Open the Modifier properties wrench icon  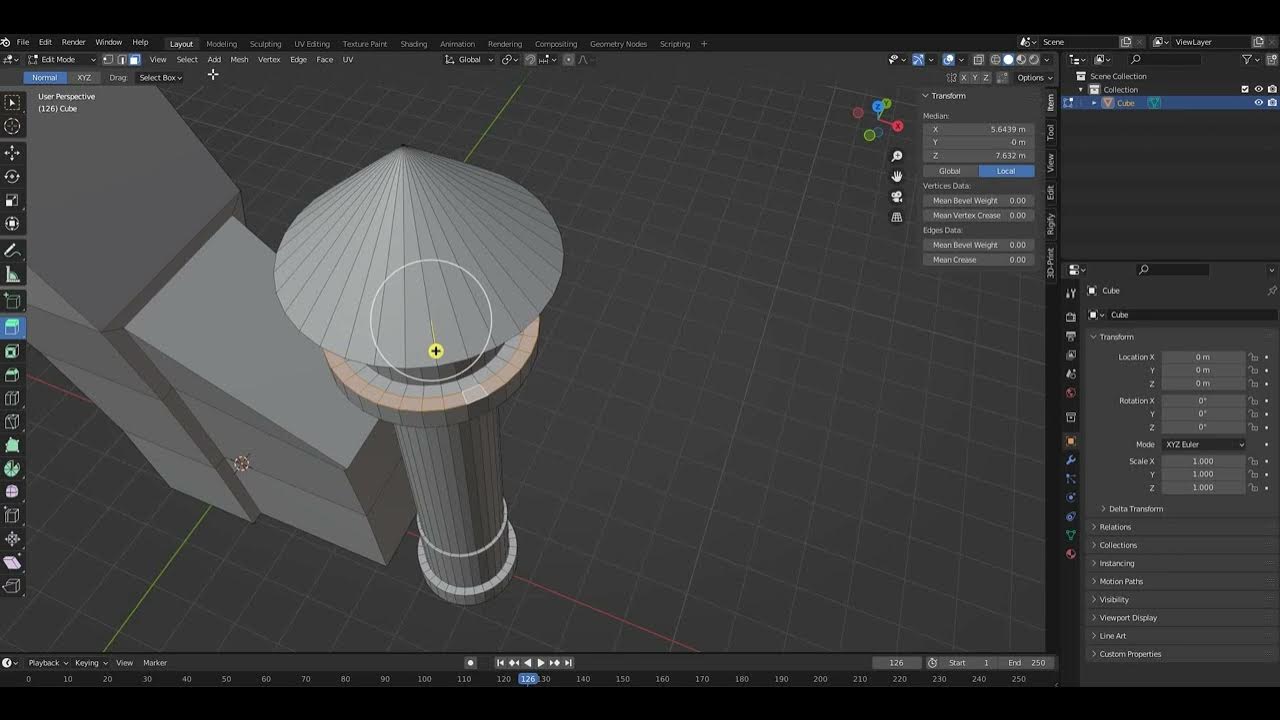[x=1071, y=460]
